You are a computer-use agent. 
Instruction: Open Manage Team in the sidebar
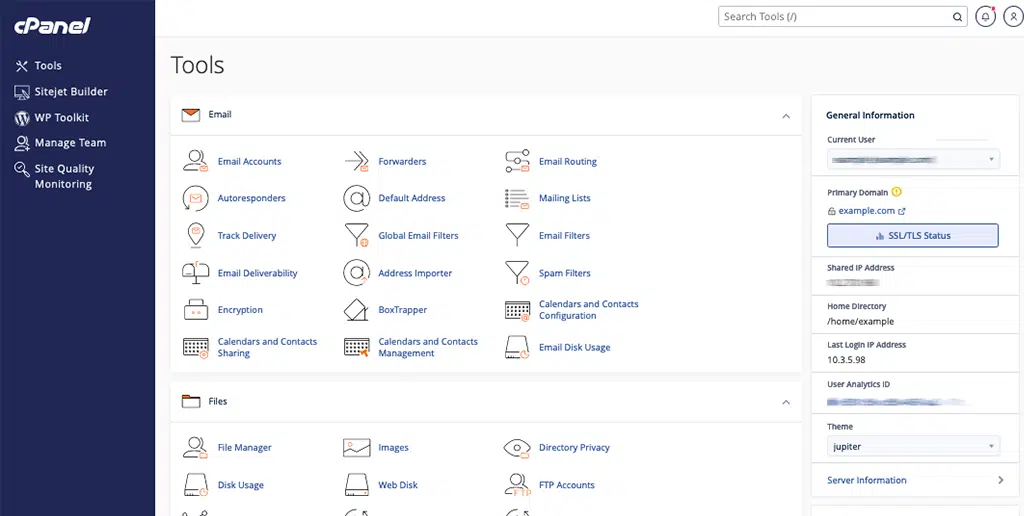click(x=60, y=142)
